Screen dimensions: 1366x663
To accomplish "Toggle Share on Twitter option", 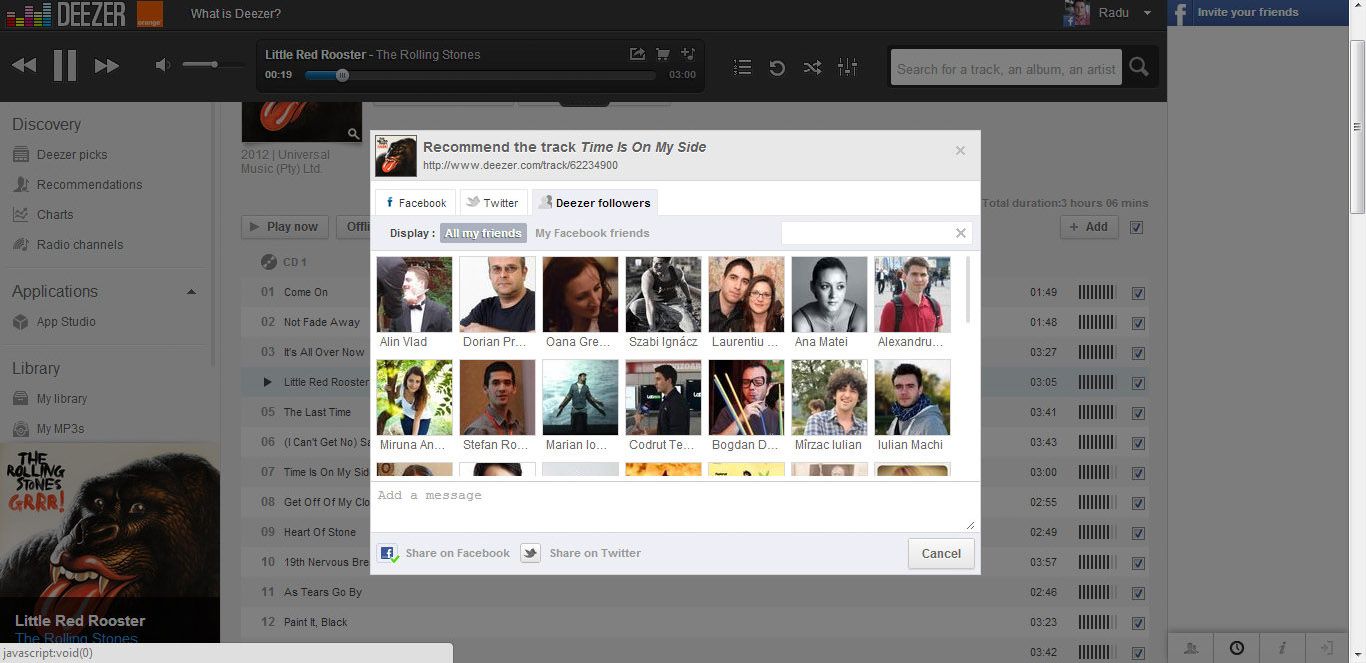I will (x=582, y=553).
